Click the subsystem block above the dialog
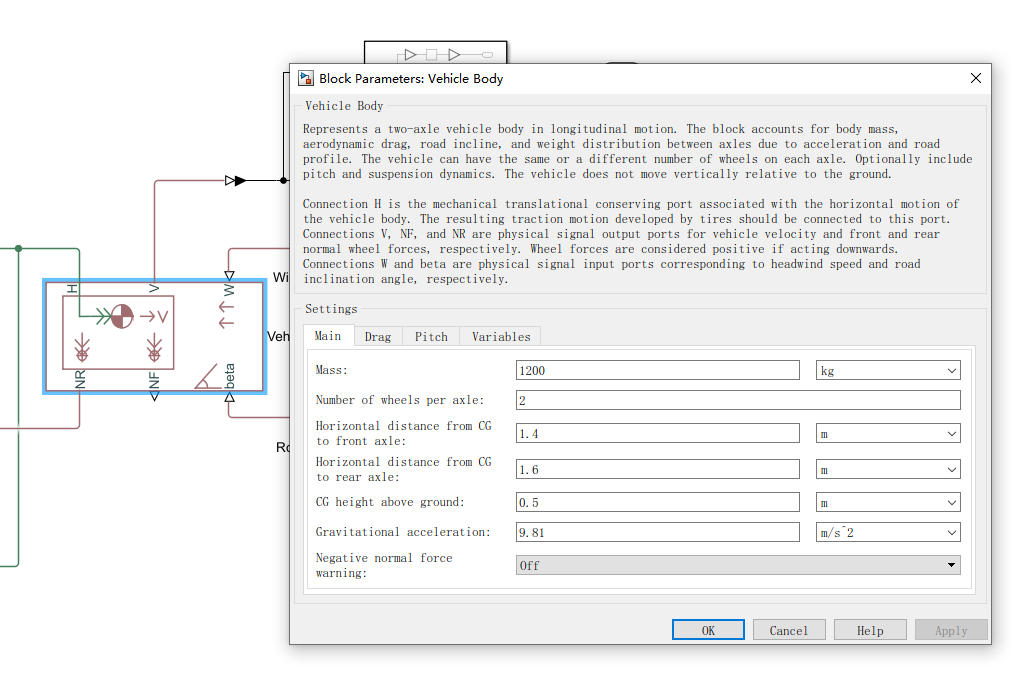The width and height of the screenshot is (1031, 679). tap(435, 53)
